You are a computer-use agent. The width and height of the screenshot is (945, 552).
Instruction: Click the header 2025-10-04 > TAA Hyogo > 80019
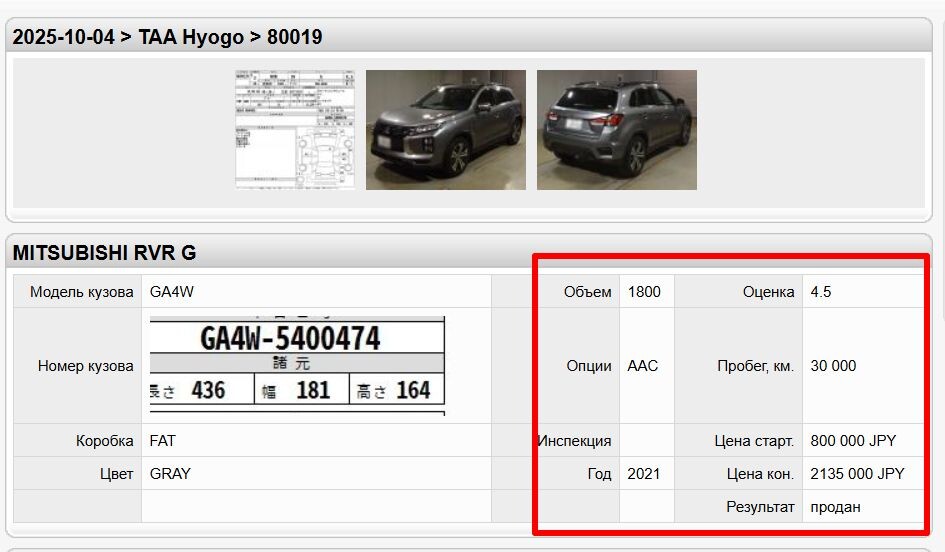168,37
